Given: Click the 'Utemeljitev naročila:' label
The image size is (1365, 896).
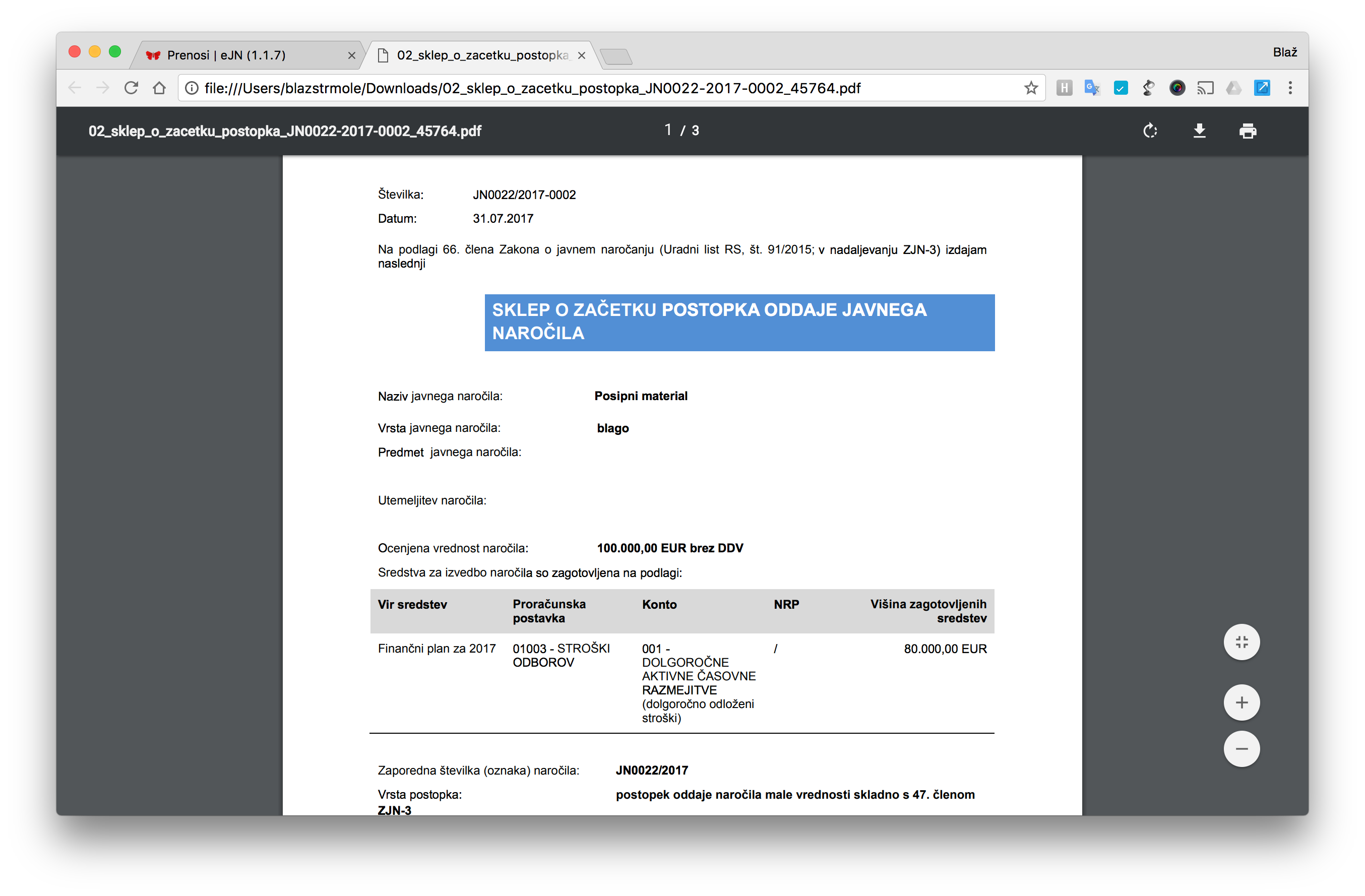Looking at the screenshot, I should tap(432, 500).
